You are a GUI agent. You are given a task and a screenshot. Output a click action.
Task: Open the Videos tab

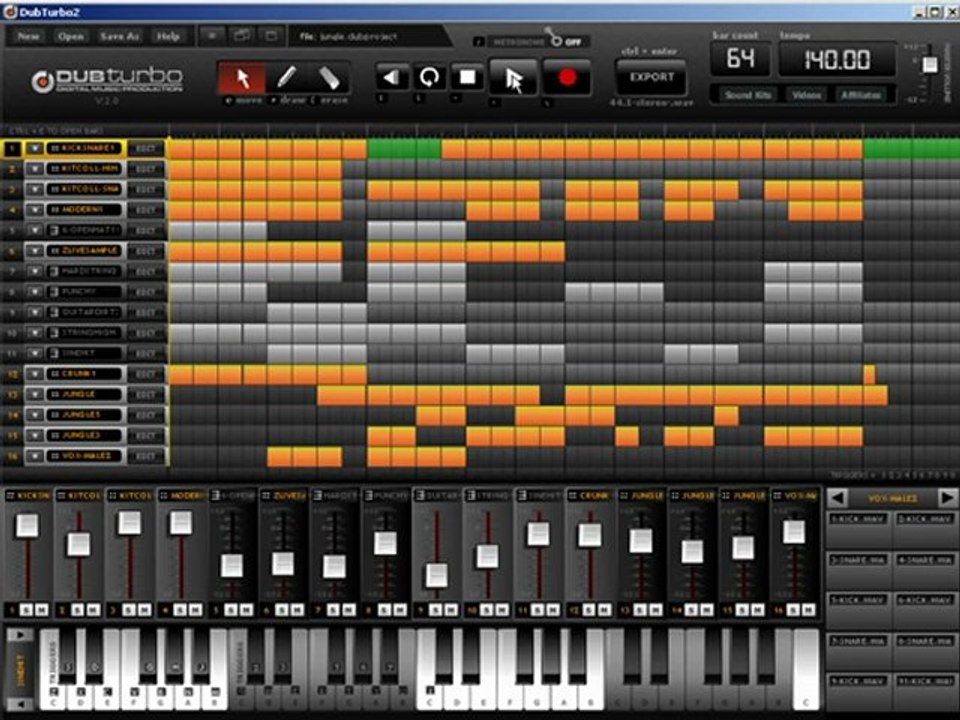(806, 95)
